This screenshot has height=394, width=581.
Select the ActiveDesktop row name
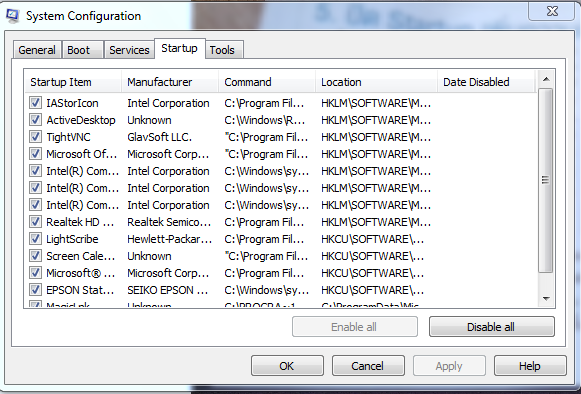click(x=81, y=120)
